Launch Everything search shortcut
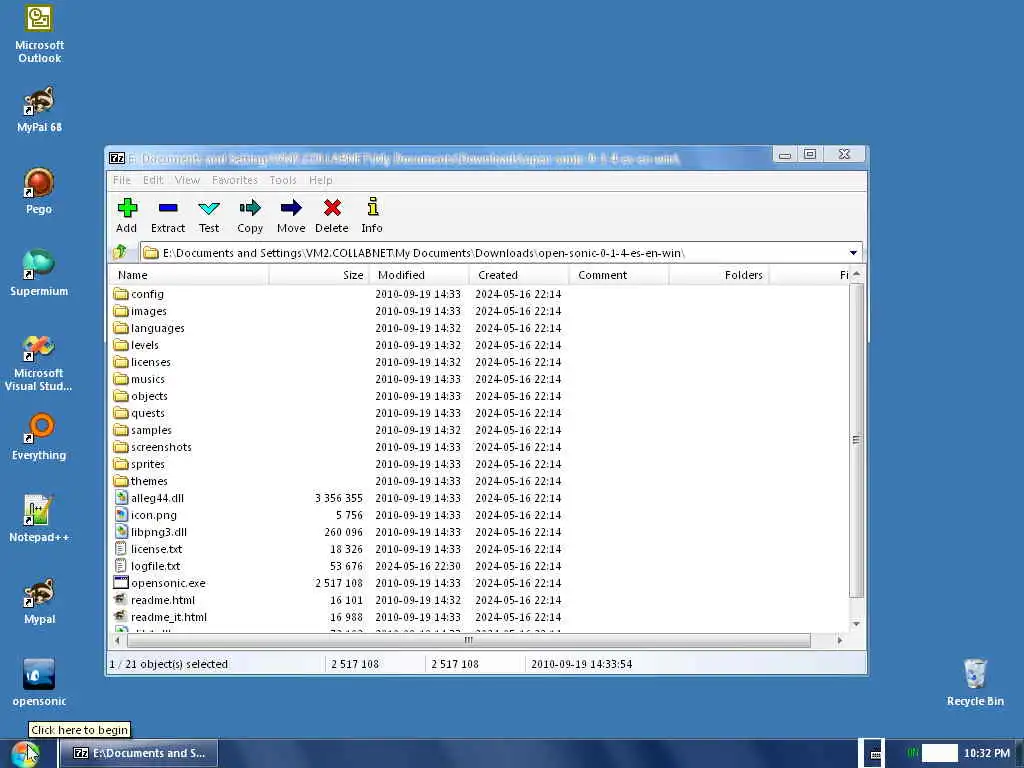 click(x=39, y=437)
